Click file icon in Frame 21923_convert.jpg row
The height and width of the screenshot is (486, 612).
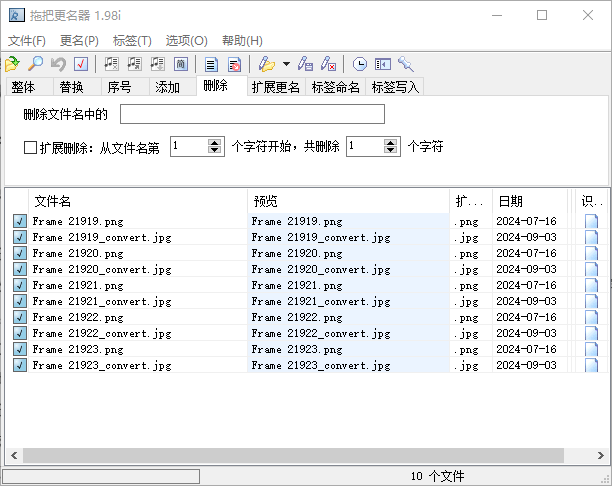[x=591, y=365]
